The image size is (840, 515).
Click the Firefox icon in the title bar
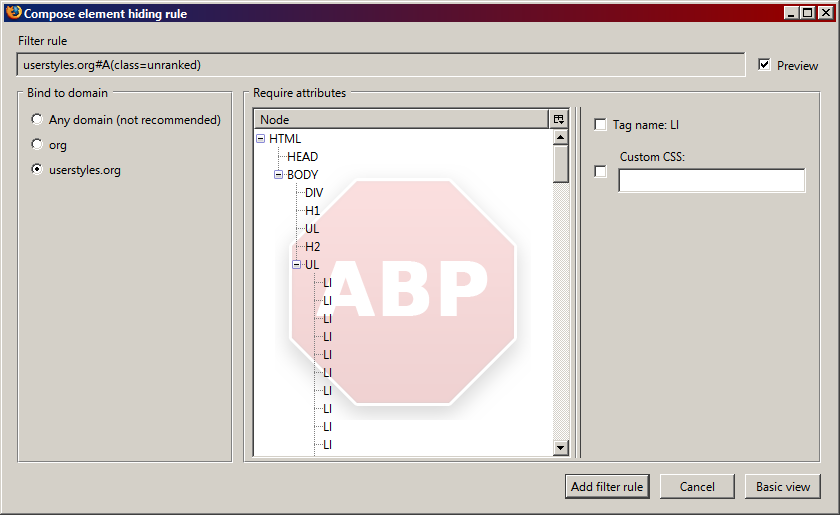14,12
